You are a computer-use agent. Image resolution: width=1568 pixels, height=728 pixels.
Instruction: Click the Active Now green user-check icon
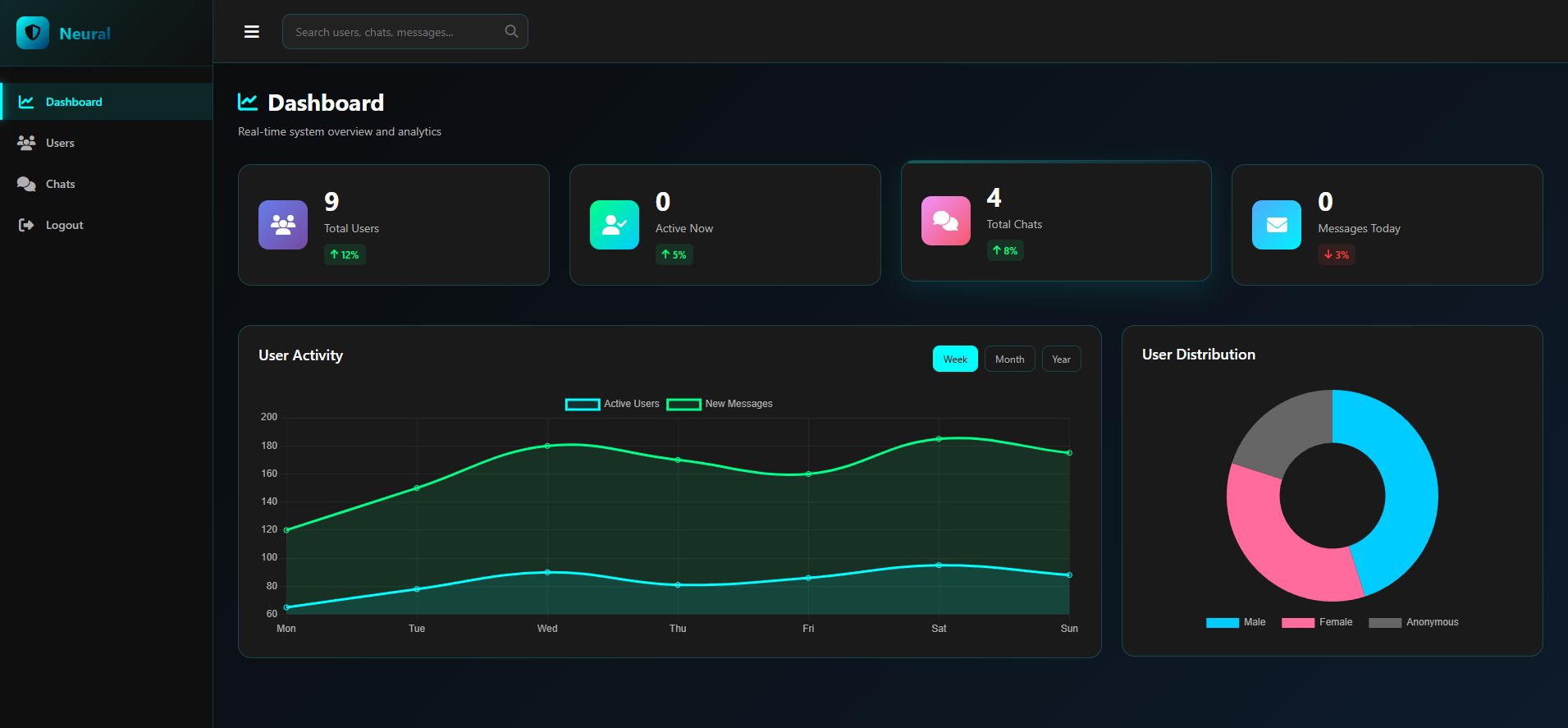(615, 225)
